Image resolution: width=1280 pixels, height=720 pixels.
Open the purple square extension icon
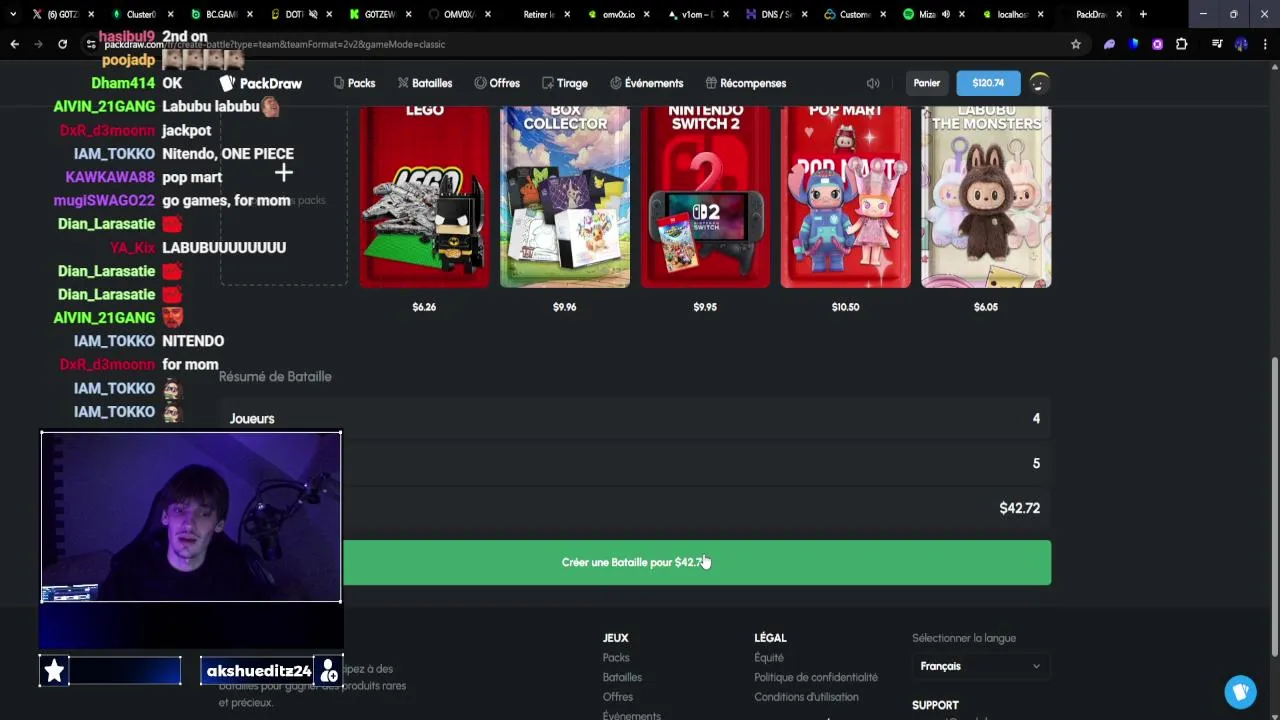pyautogui.click(x=1157, y=44)
